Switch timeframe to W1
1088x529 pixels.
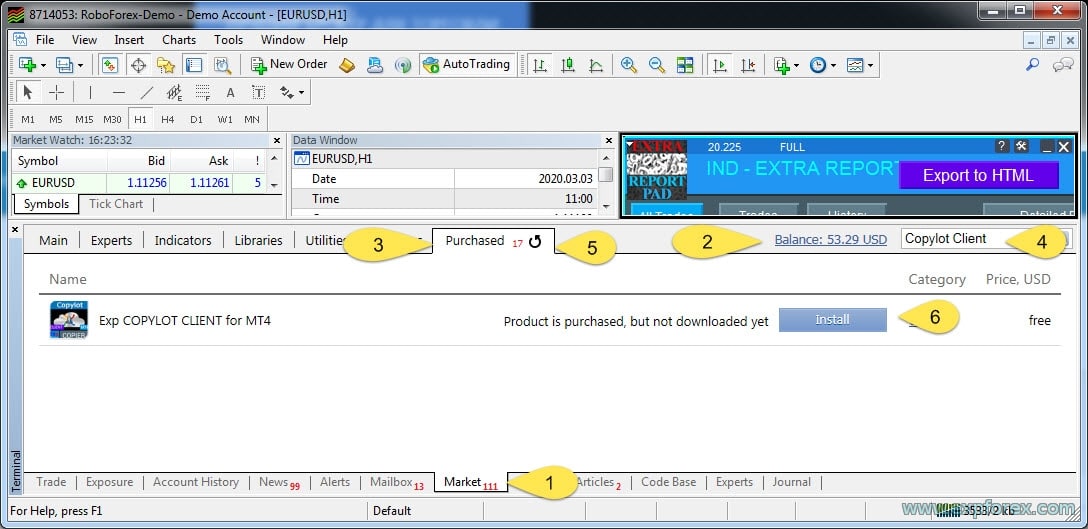(225, 119)
